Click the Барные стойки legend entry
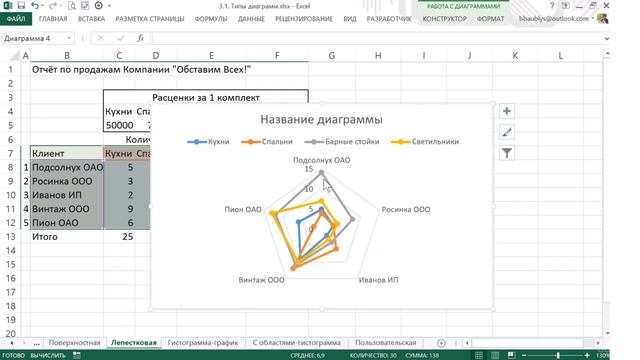The image size is (640, 360). click(x=342, y=142)
